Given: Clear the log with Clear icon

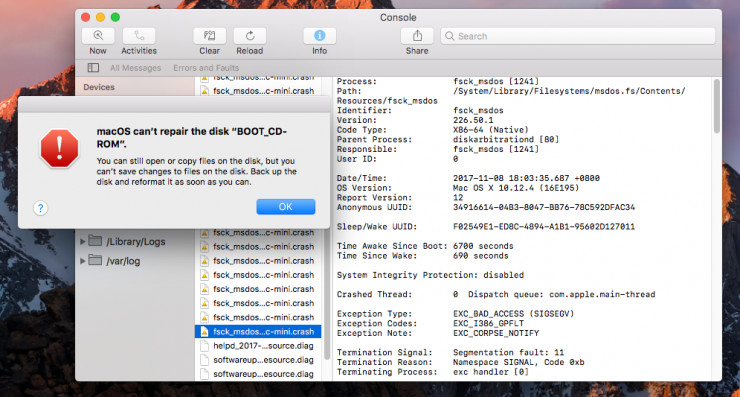Looking at the screenshot, I should click(209, 36).
